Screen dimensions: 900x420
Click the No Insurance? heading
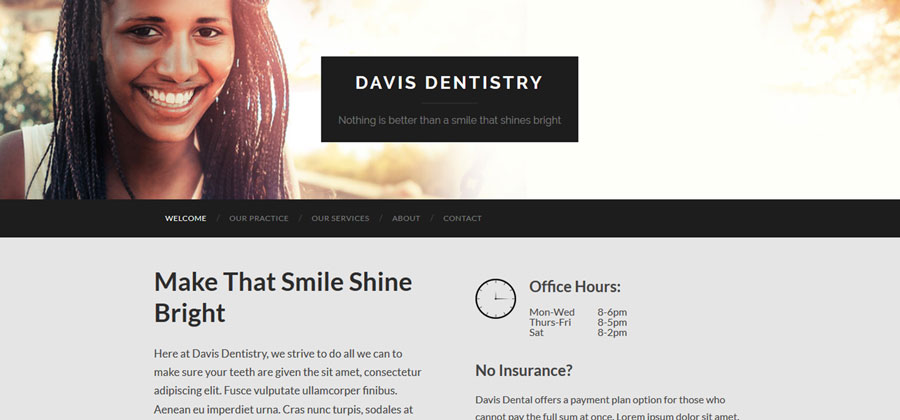pos(523,371)
